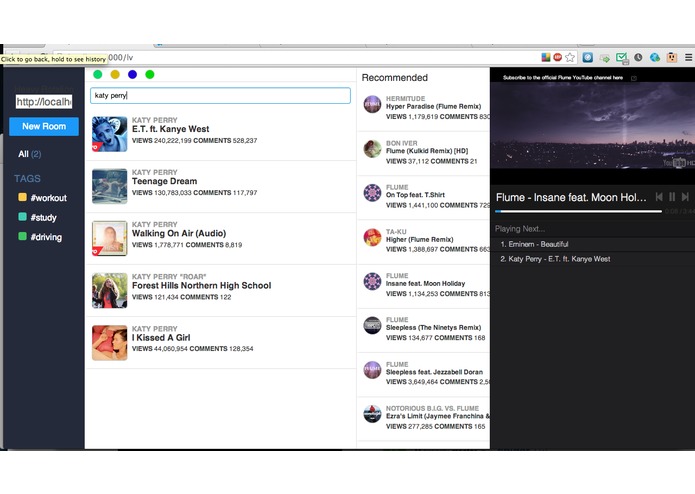The image size is (695, 494).
Task: Click the teal #study tag swatch
Action: point(22,217)
